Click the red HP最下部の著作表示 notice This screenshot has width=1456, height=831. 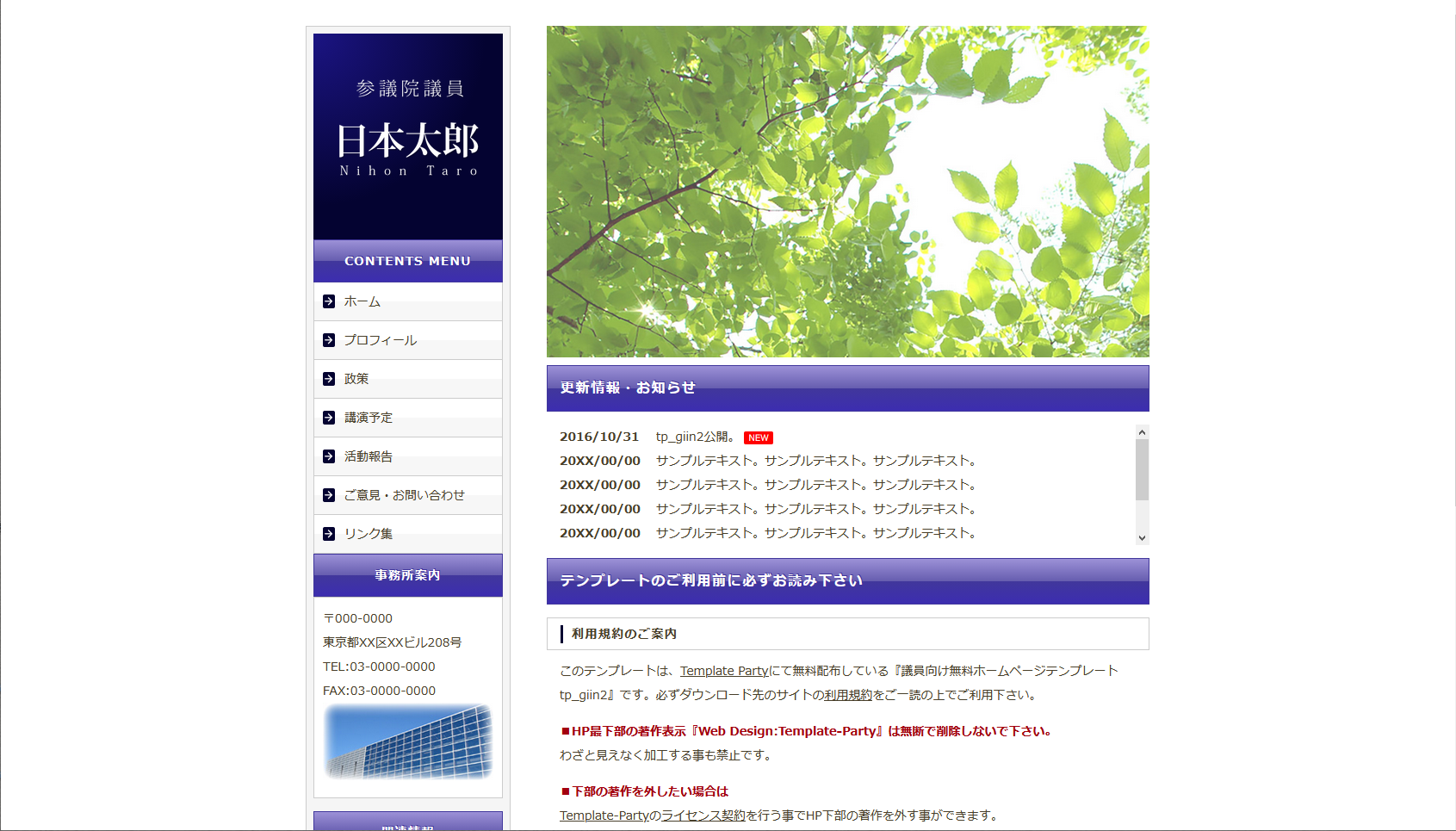click(806, 731)
